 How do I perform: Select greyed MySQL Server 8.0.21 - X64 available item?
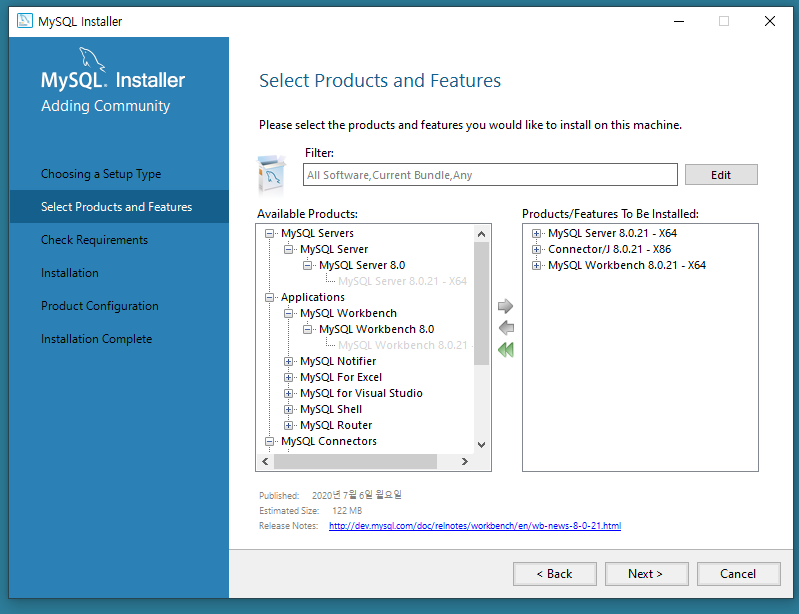[x=403, y=281]
